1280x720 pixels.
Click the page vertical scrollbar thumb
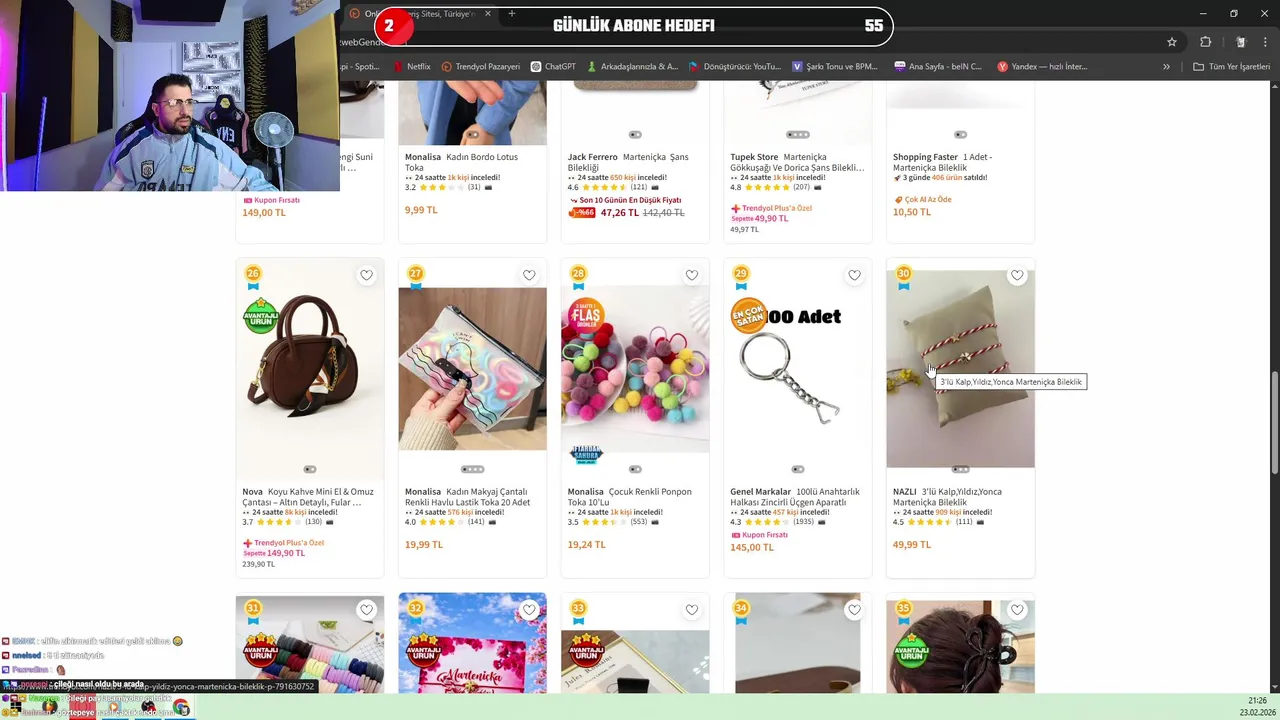click(x=1274, y=424)
